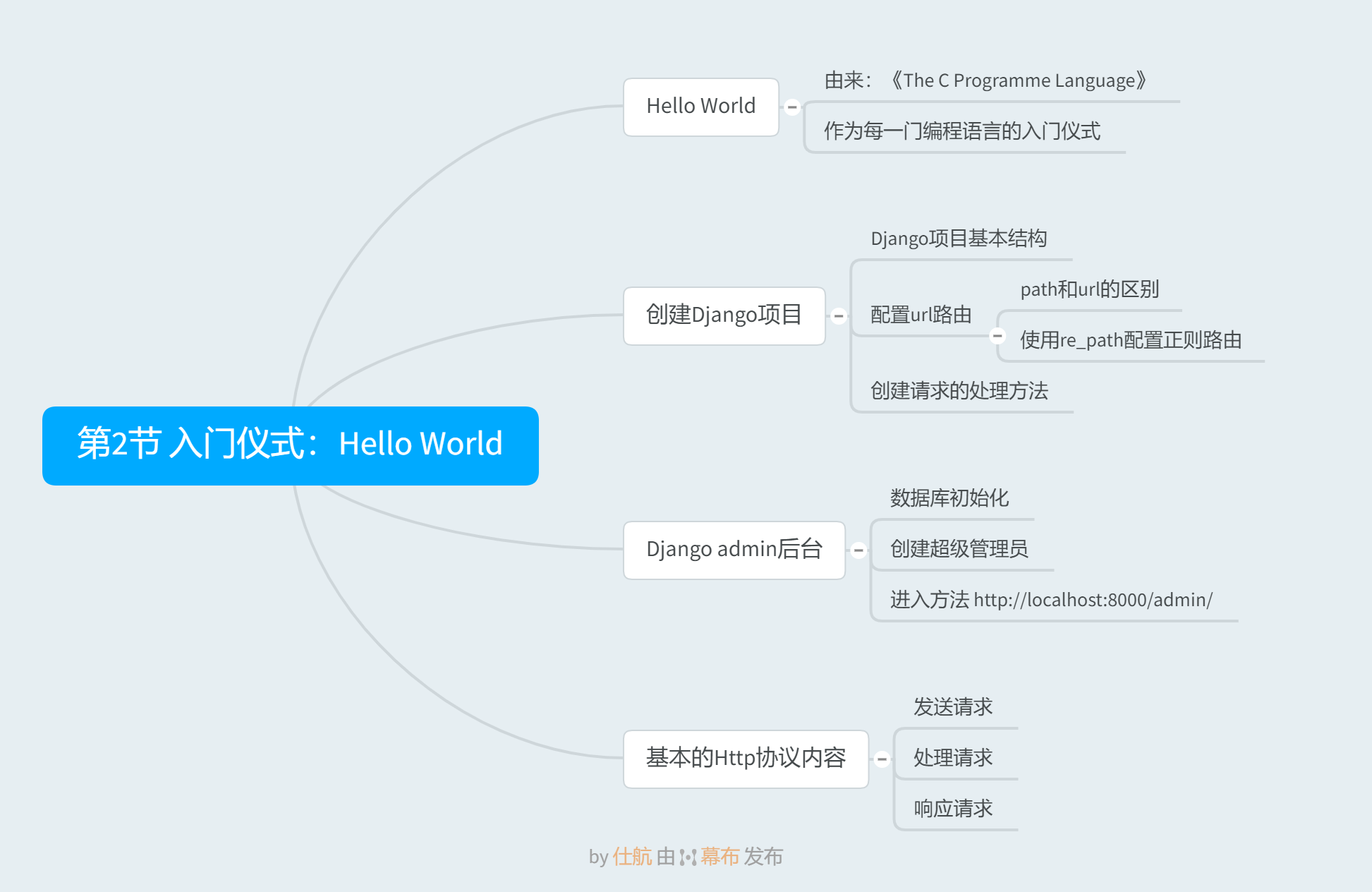This screenshot has width=1372, height=892.
Task: Click the text 使用re_path配置正则路由
Action: click(x=1131, y=340)
